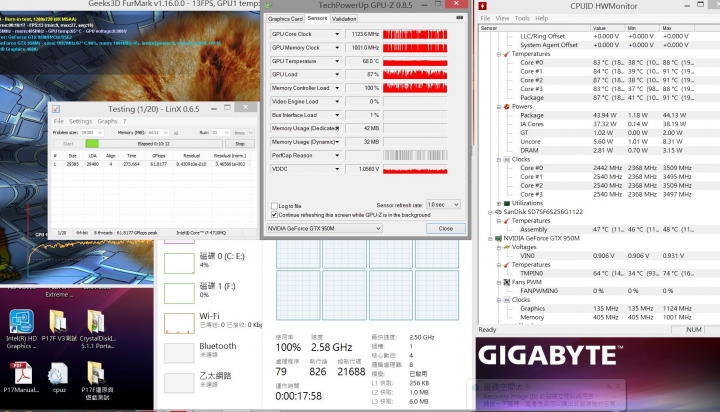720x412 pixels.
Task: Click the voltage icon beside Voltages in HWMonitor
Action: 507,247
